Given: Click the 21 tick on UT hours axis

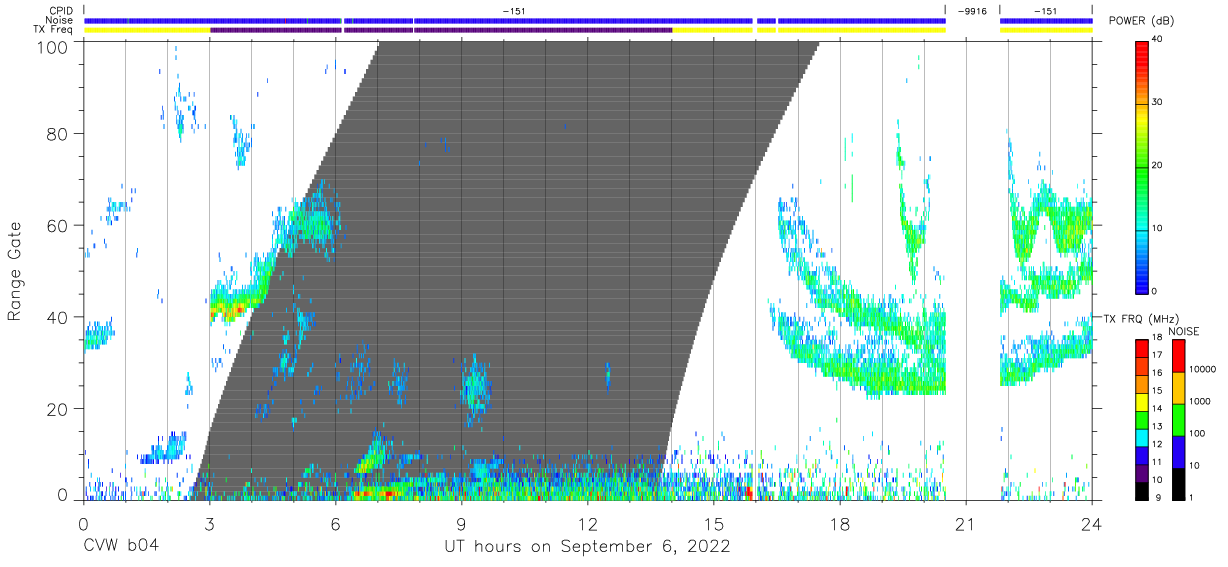Looking at the screenshot, I should click(966, 523).
